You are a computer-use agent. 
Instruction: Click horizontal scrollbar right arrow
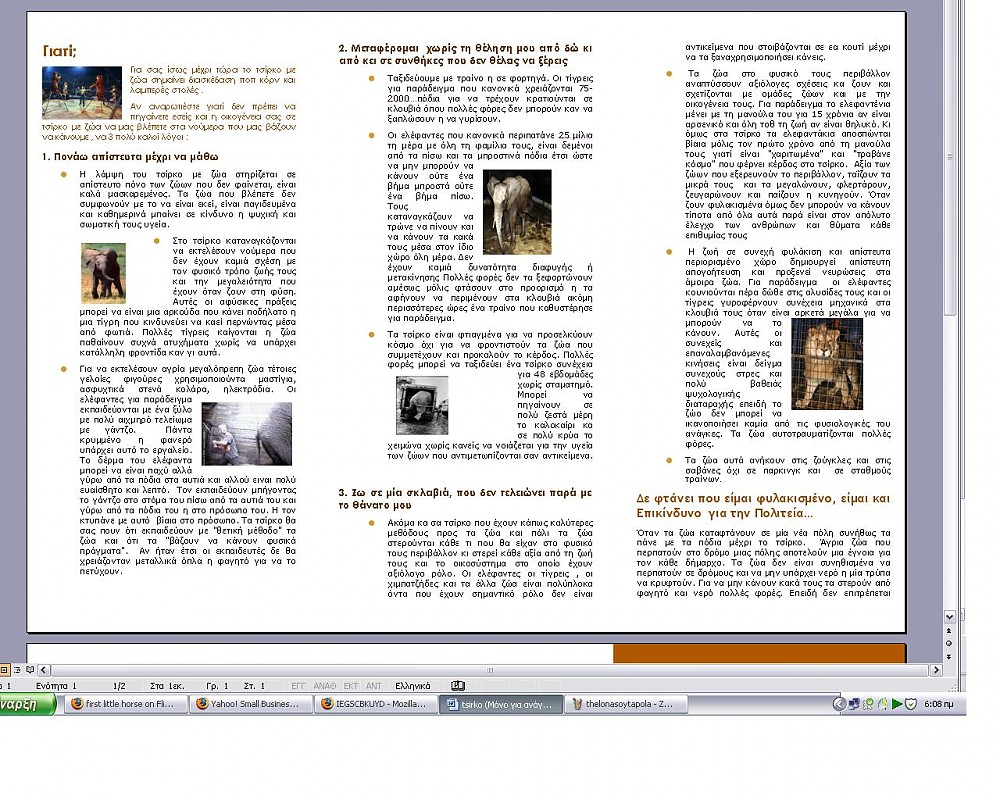(x=936, y=670)
